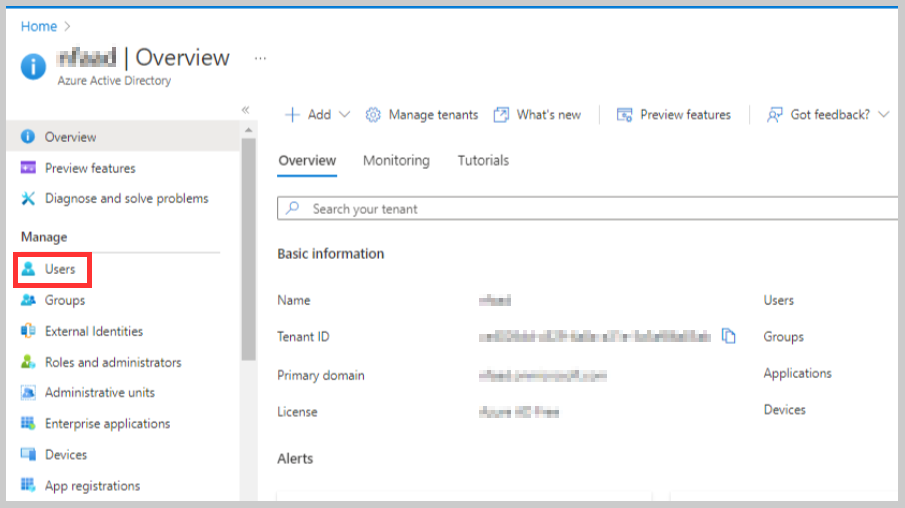Image resolution: width=905 pixels, height=508 pixels.
Task: Click the Groups label in Basic information
Action: [x=783, y=337]
